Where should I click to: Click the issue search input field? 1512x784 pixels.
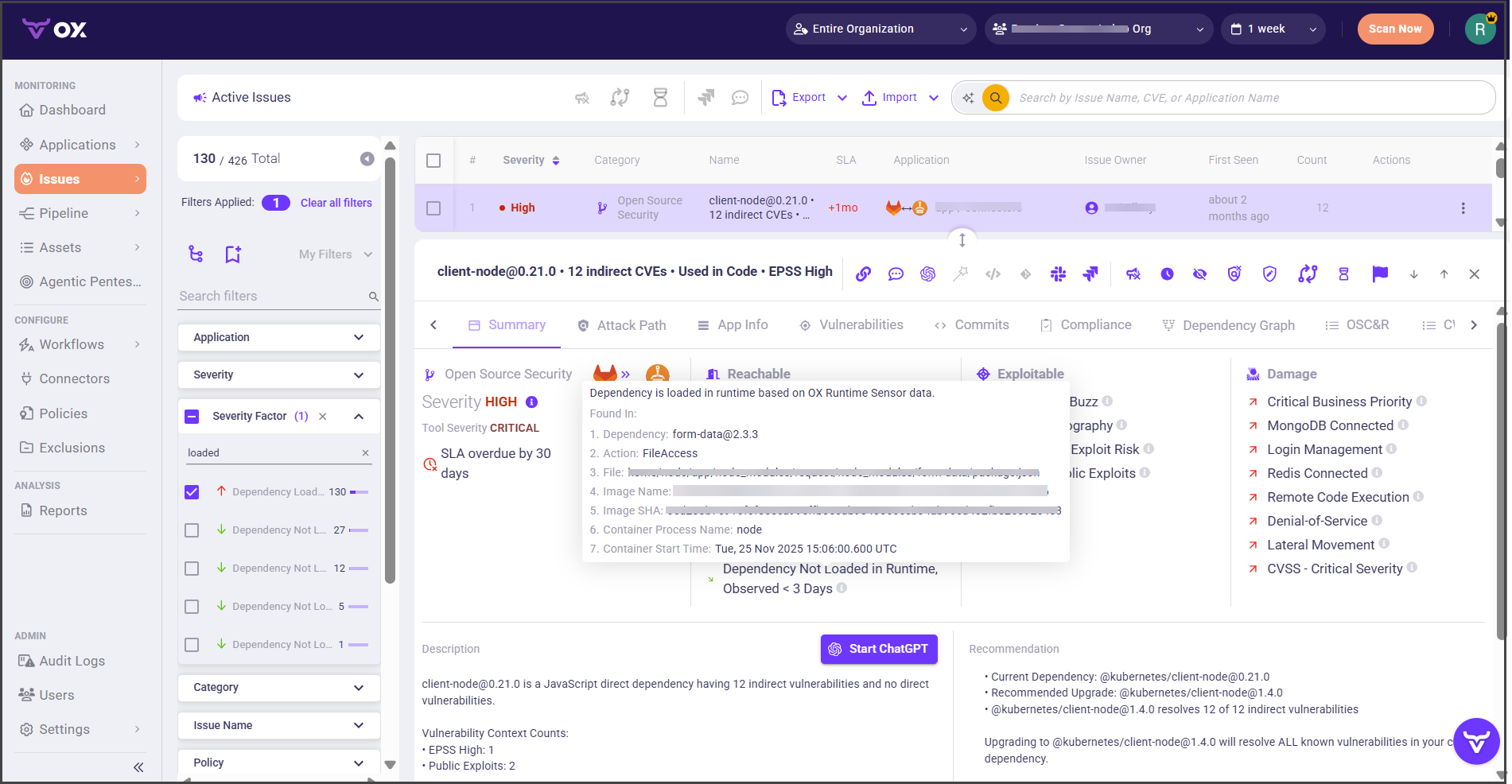tap(1249, 98)
